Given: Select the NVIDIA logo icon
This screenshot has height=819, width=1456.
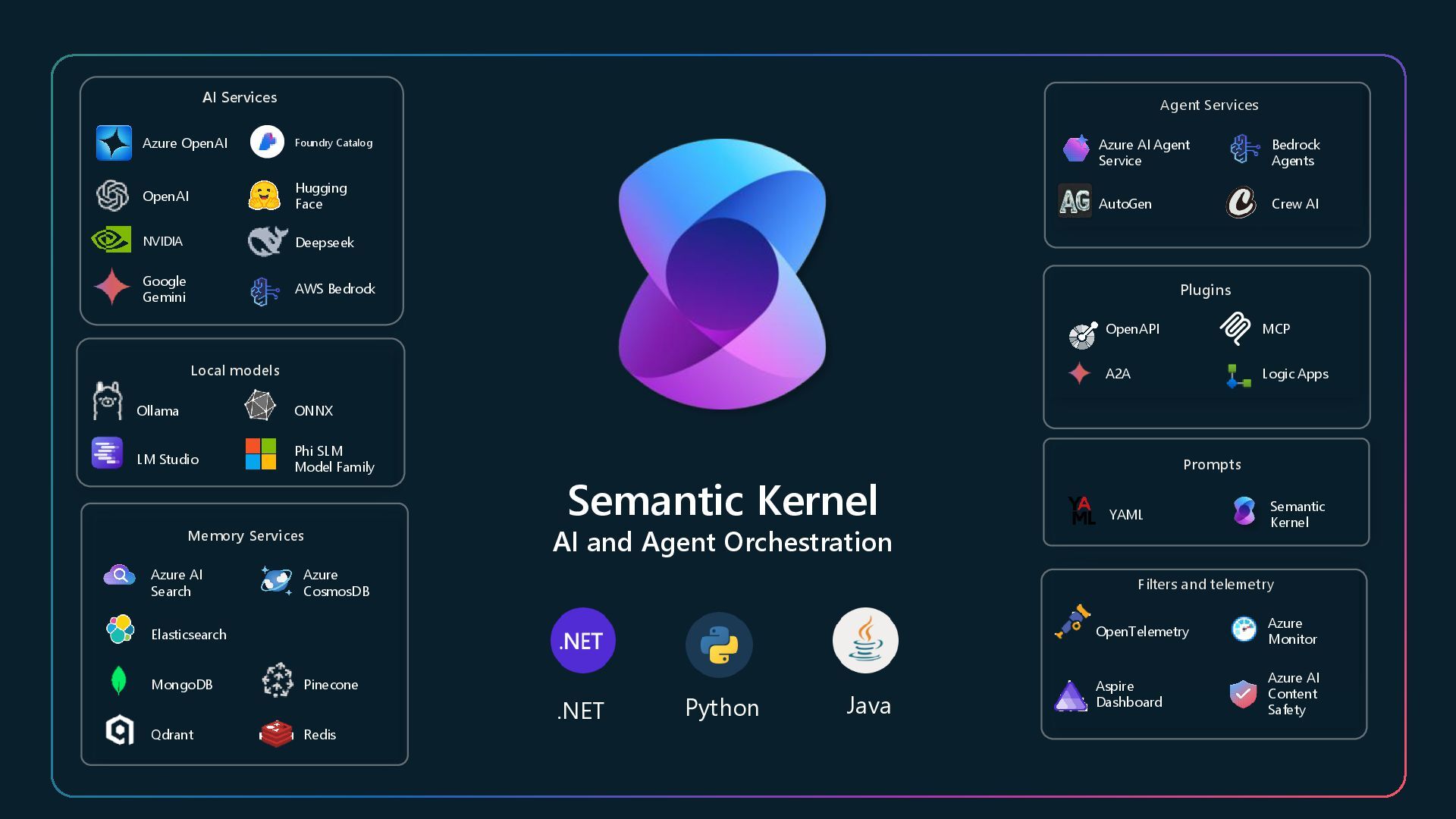Looking at the screenshot, I should (111, 240).
